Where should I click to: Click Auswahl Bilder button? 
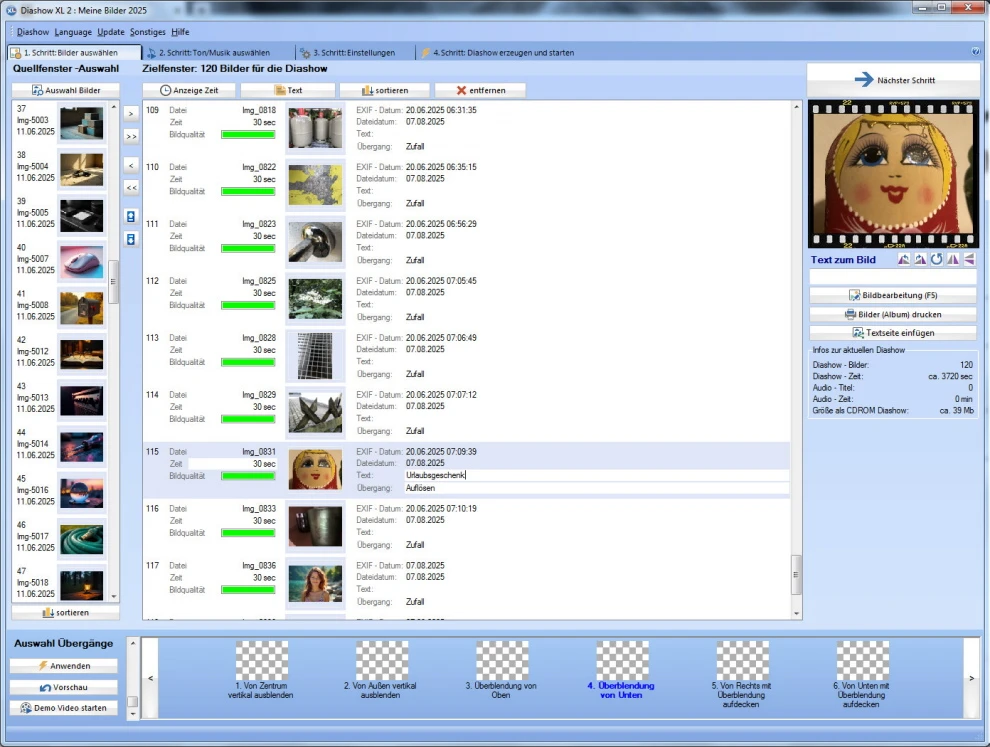[66, 90]
